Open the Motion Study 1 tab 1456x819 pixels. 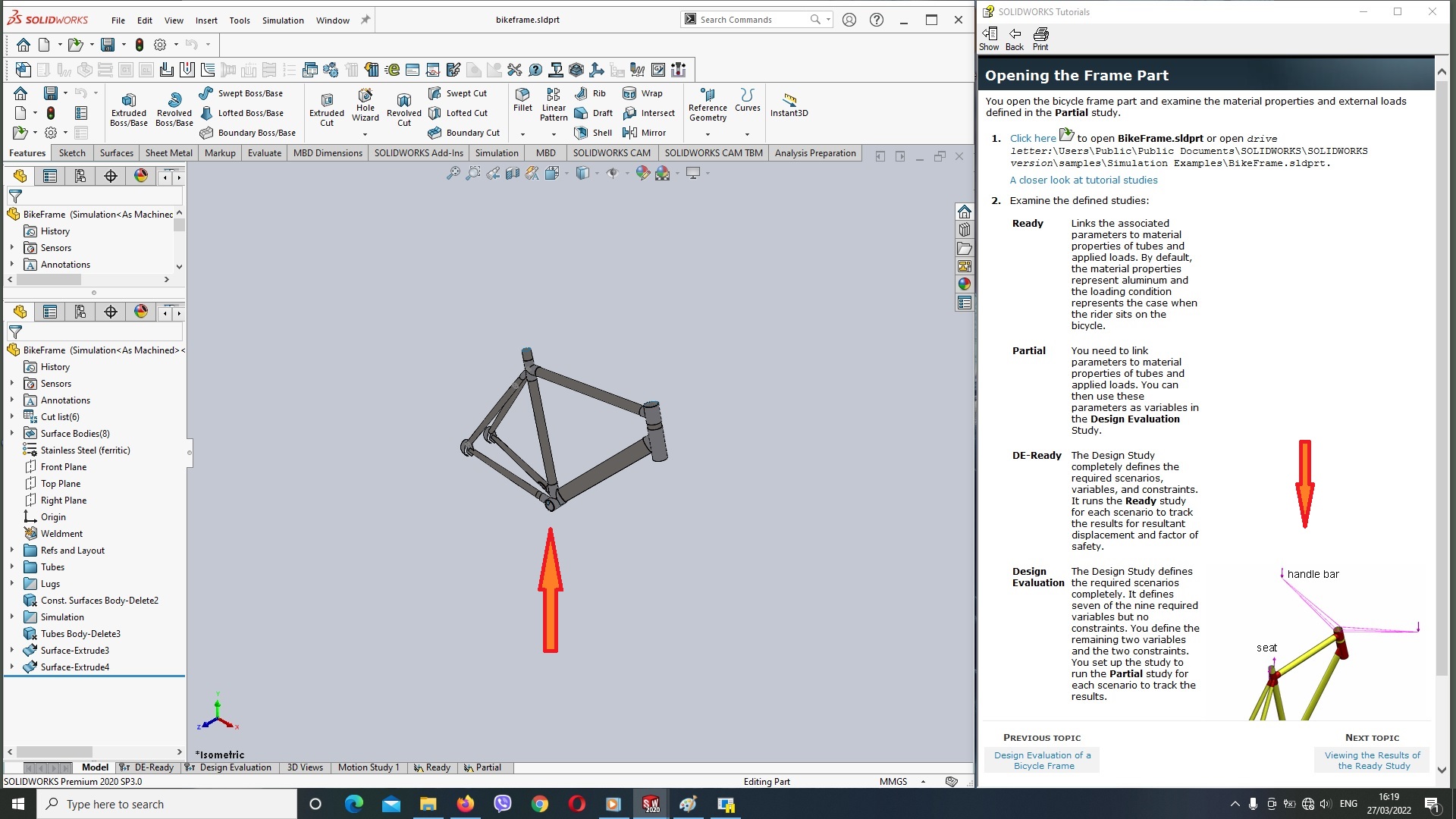point(368,767)
